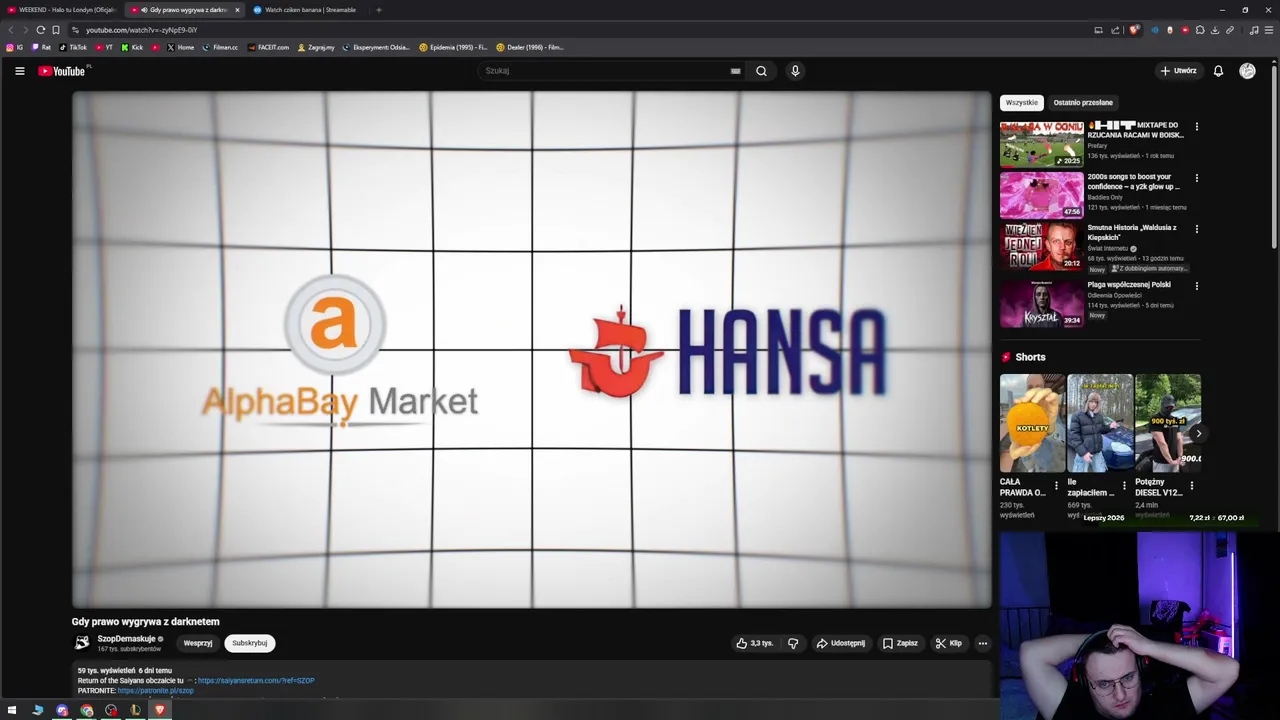Select the 'Ostatnio przesłane' filter chip

[x=1083, y=102]
